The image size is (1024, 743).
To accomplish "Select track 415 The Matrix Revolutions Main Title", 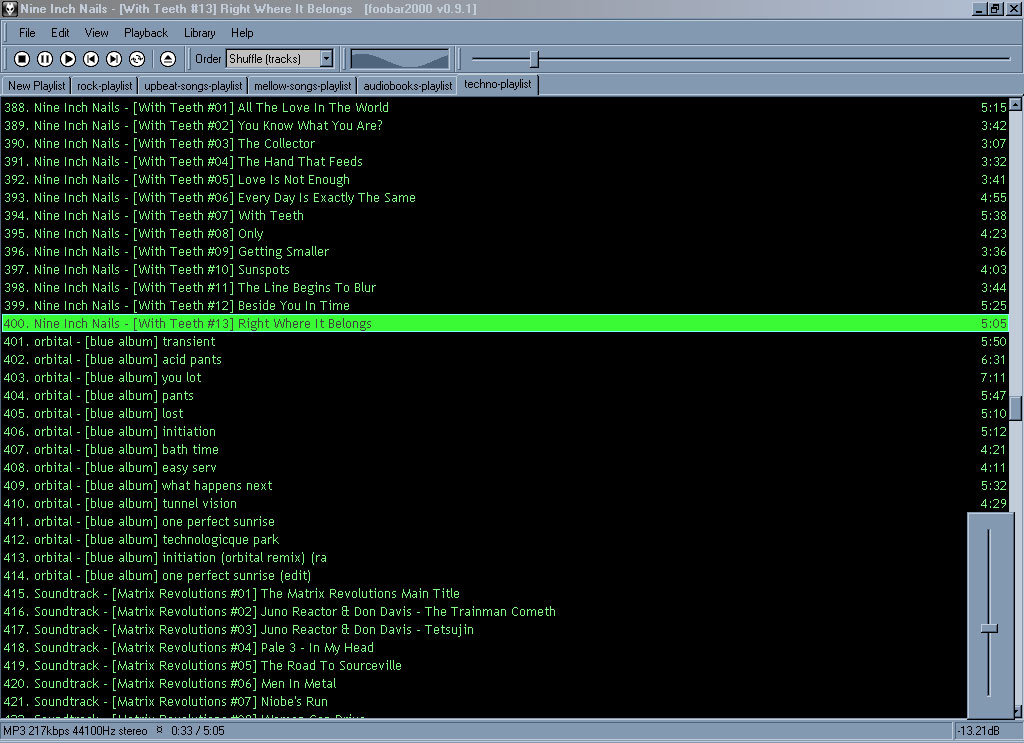I will (x=484, y=593).
